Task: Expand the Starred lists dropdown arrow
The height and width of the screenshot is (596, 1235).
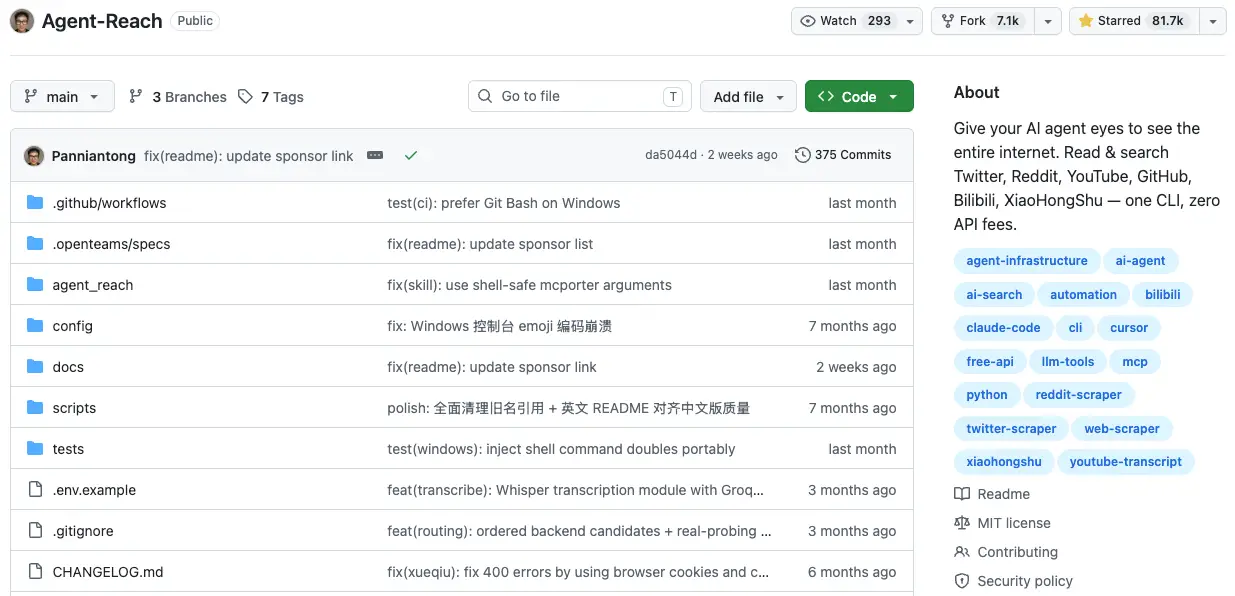Action: tap(1212, 21)
